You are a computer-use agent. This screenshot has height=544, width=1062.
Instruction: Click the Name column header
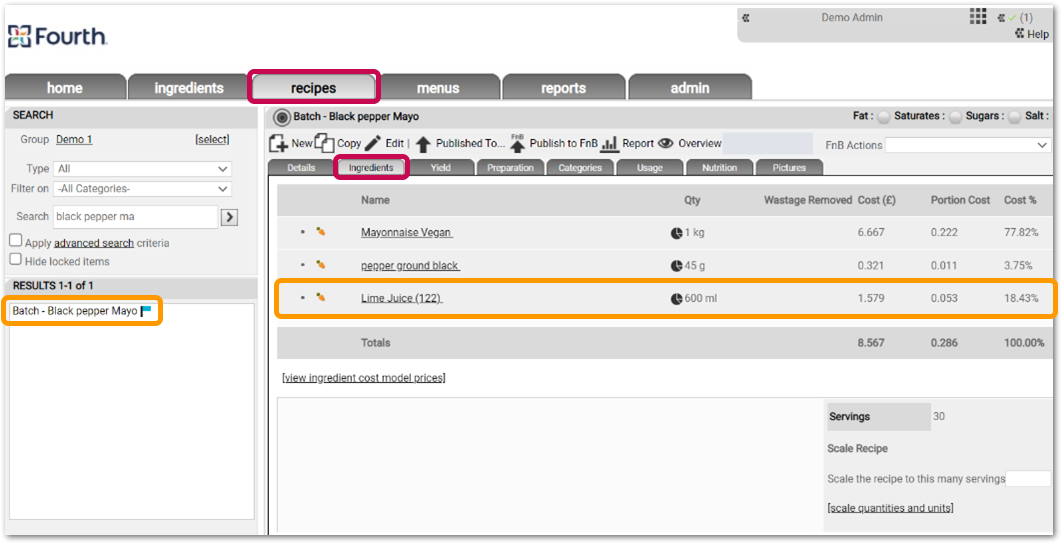[375, 200]
